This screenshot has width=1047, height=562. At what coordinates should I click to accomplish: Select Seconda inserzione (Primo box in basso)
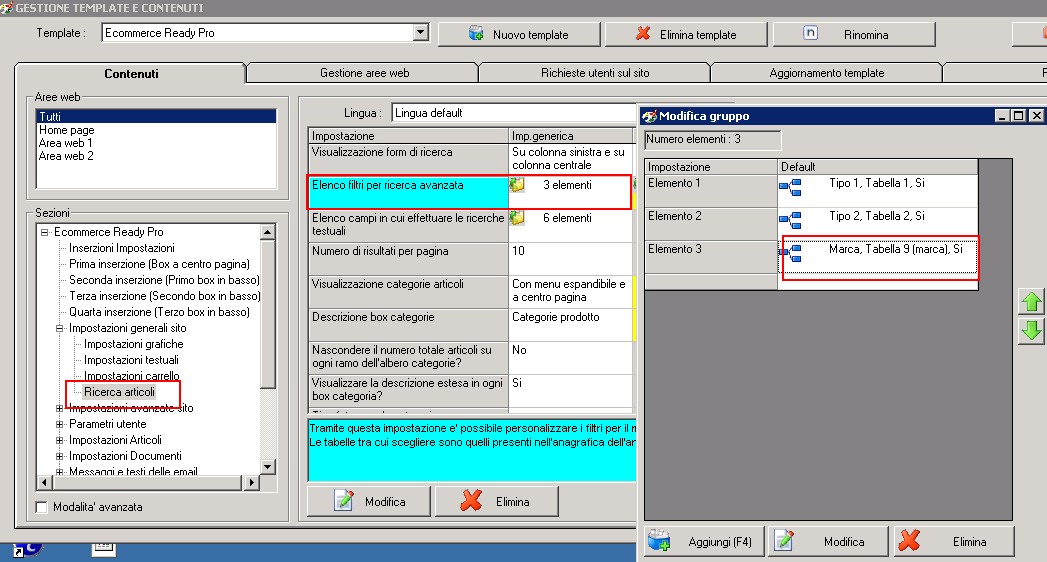[x=164, y=280]
